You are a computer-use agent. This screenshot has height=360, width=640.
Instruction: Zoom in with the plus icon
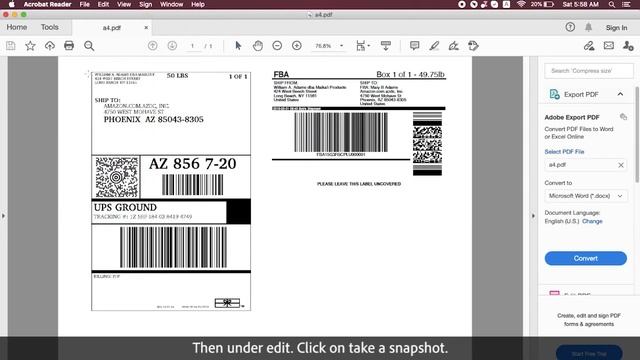[x=297, y=46]
